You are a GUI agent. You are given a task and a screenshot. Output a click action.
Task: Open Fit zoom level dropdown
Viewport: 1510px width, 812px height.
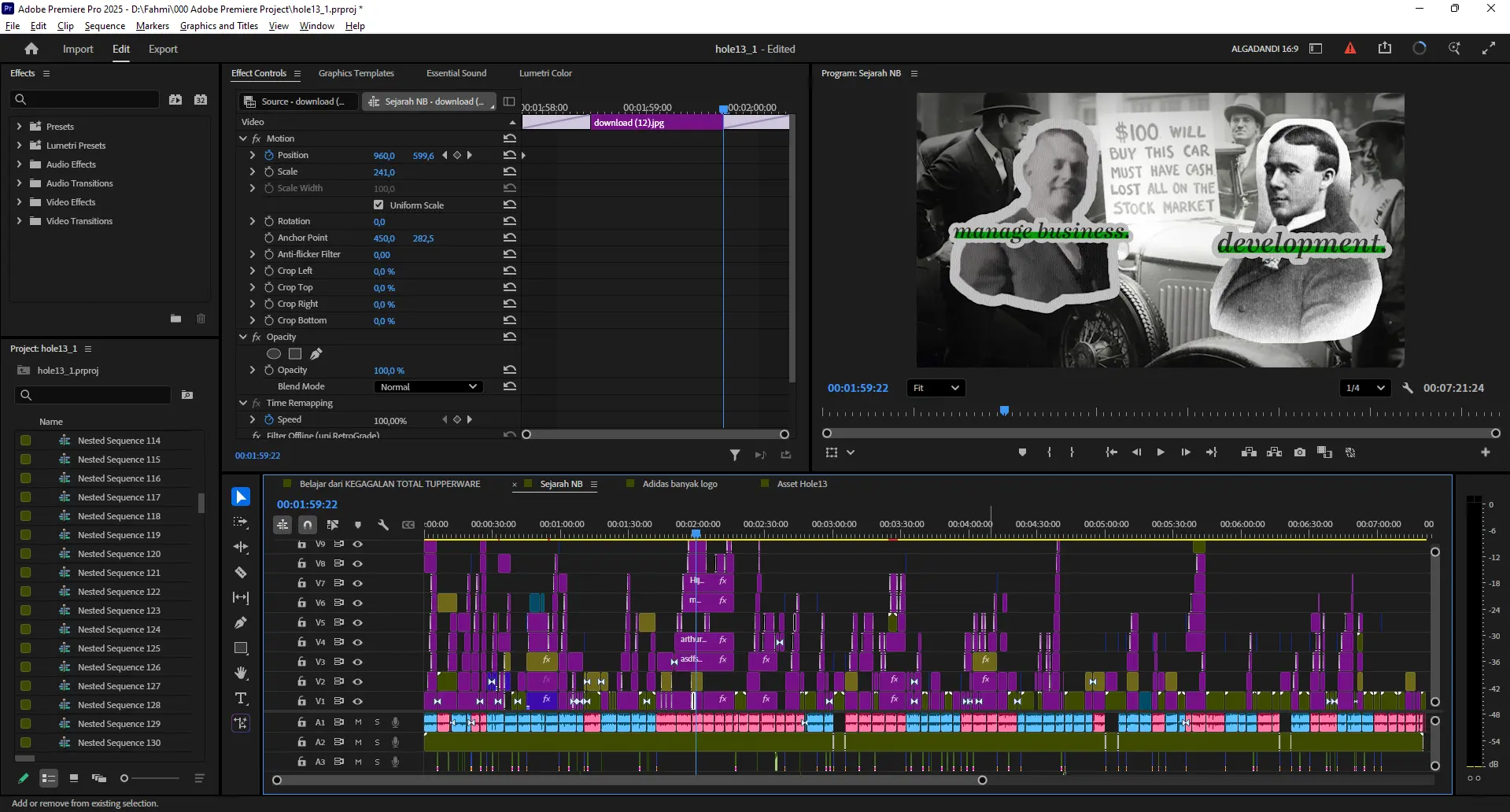(936, 388)
